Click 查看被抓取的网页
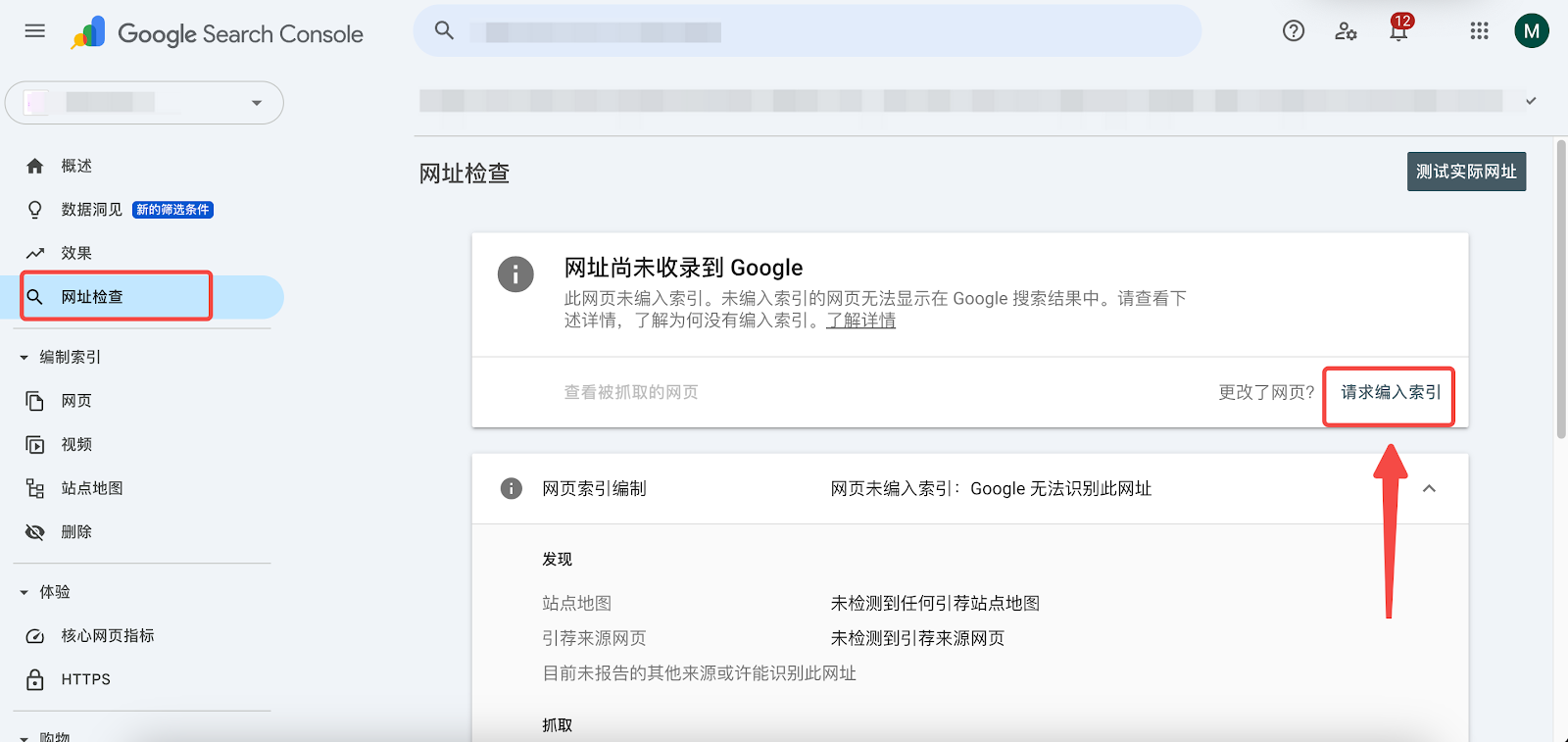This screenshot has height=742, width=1568. click(x=631, y=392)
